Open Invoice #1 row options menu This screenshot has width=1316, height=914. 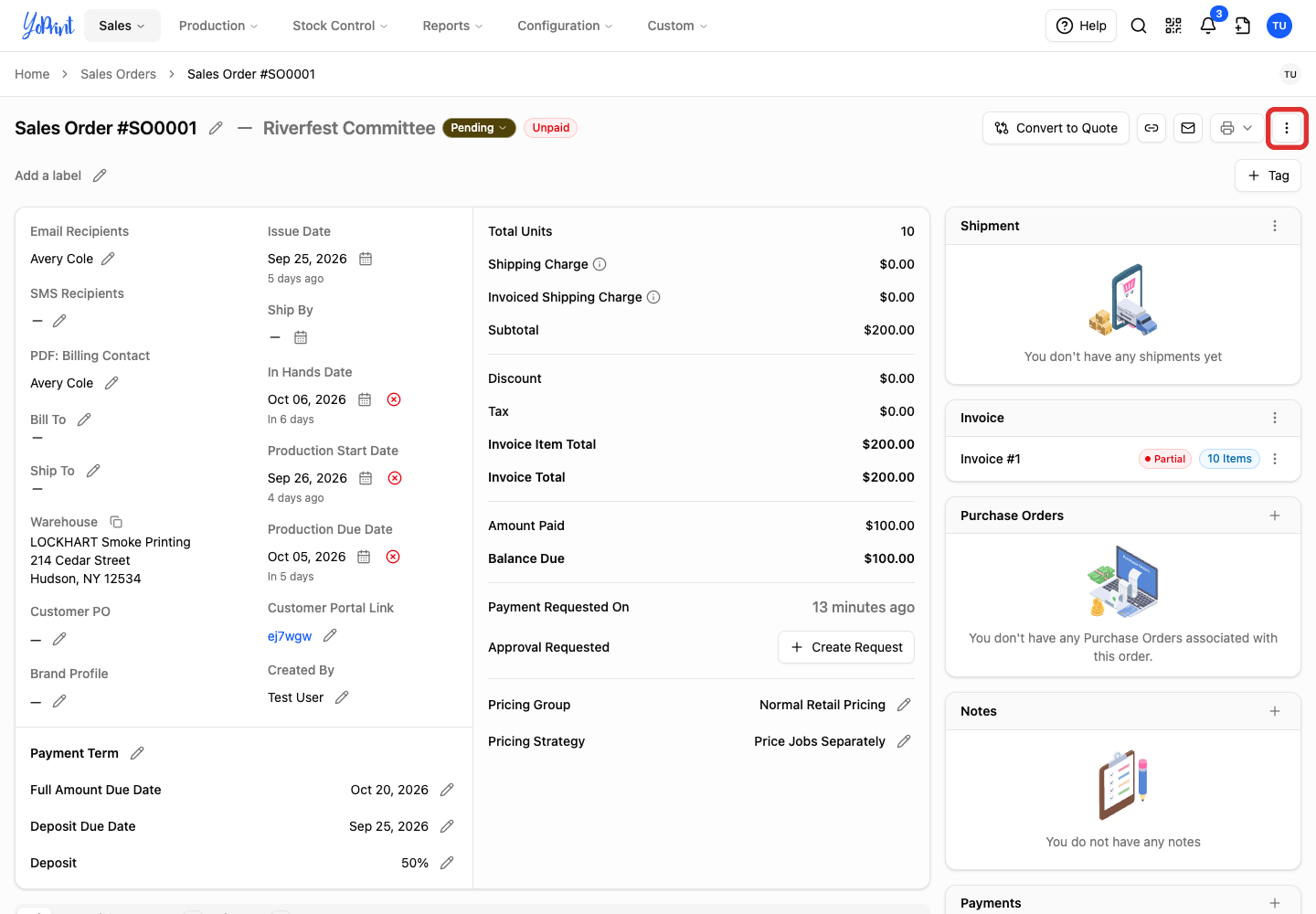pyautogui.click(x=1275, y=459)
